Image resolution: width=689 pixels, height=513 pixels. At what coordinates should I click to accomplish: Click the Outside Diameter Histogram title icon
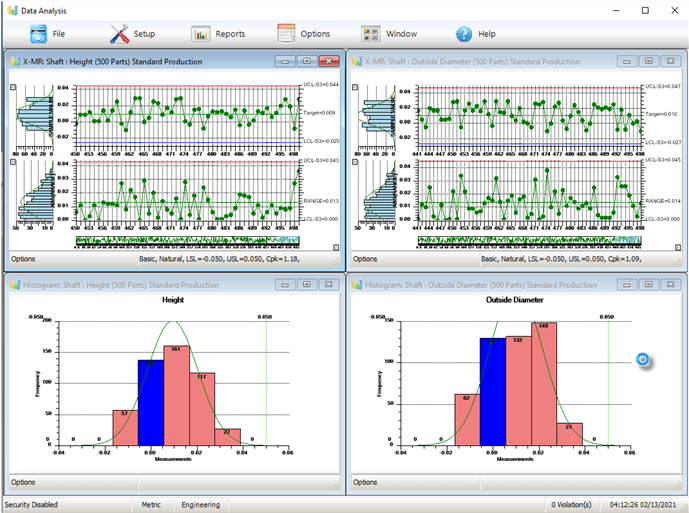point(356,285)
